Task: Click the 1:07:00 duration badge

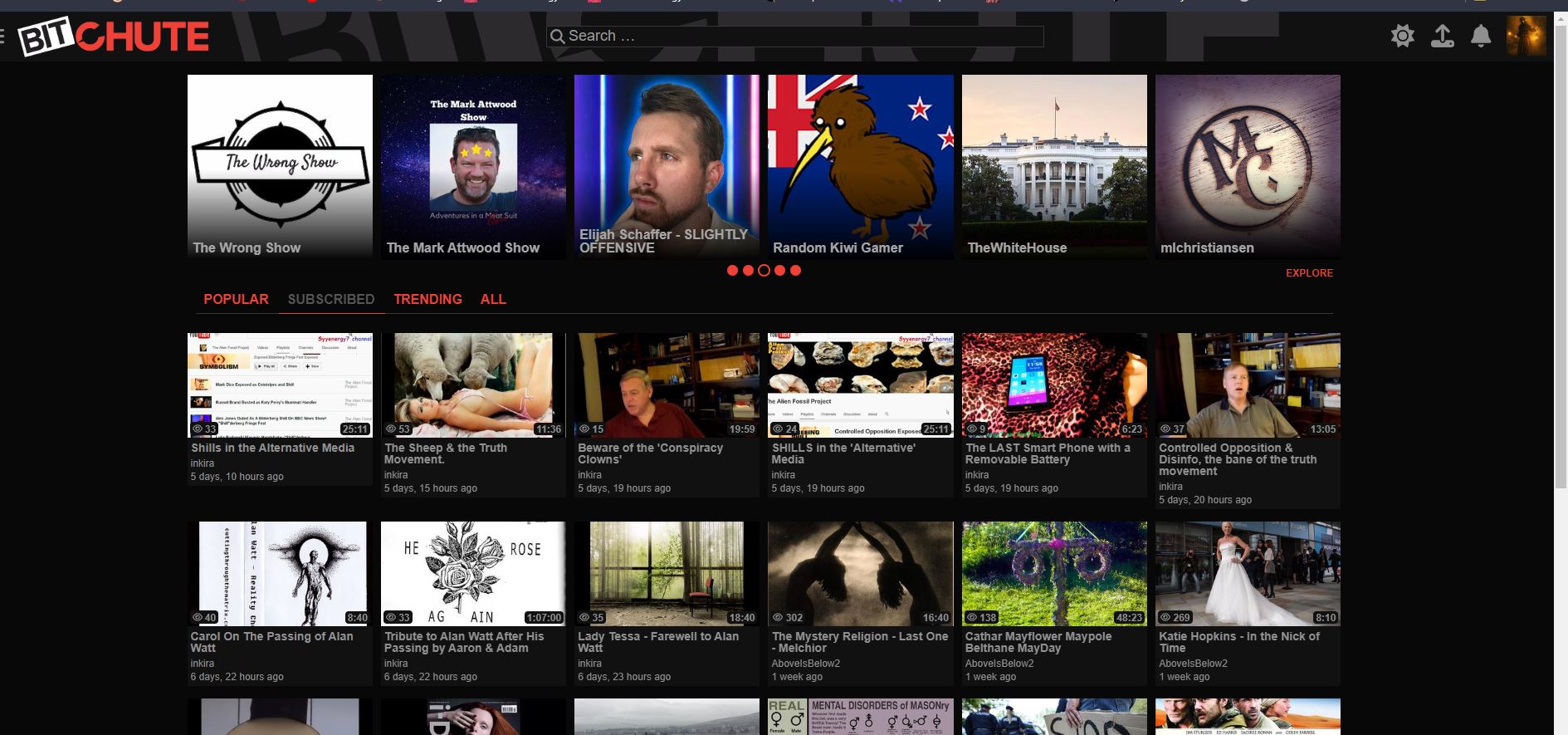Action: (544, 618)
